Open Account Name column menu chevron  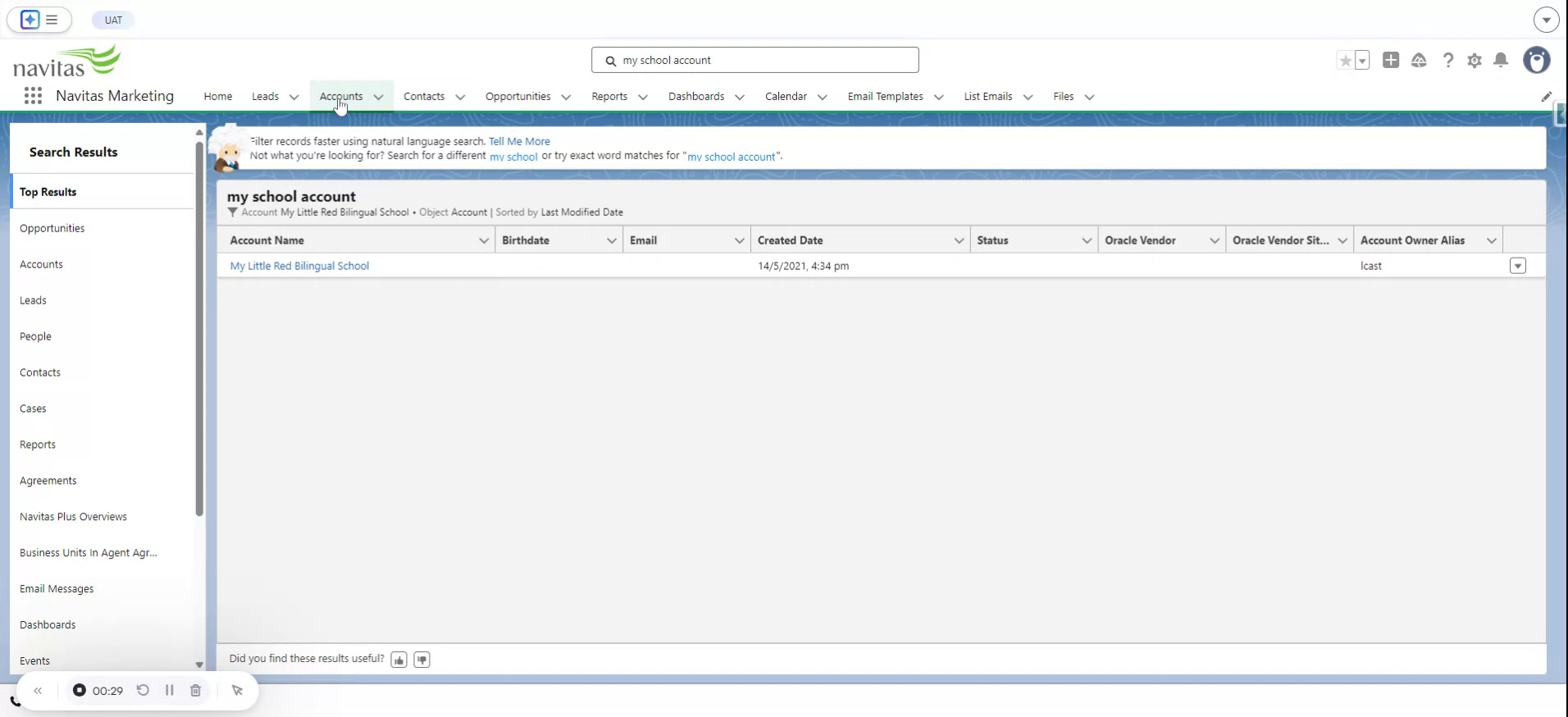[484, 240]
